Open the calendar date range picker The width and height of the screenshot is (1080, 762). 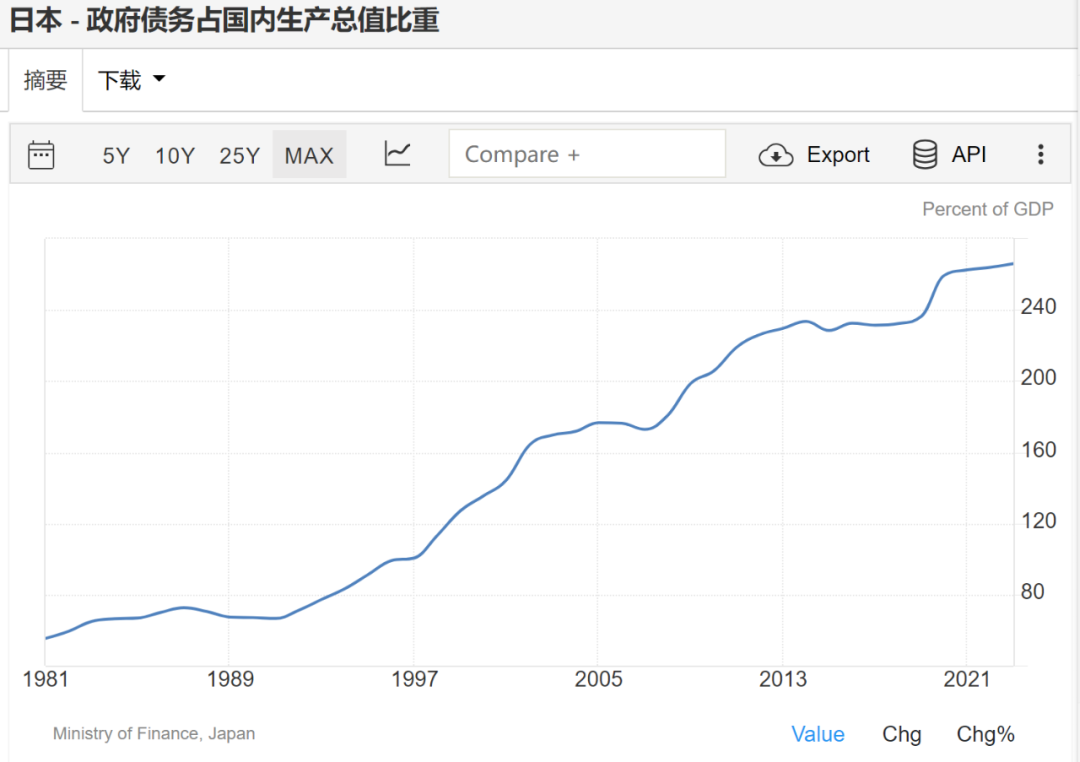[41, 155]
